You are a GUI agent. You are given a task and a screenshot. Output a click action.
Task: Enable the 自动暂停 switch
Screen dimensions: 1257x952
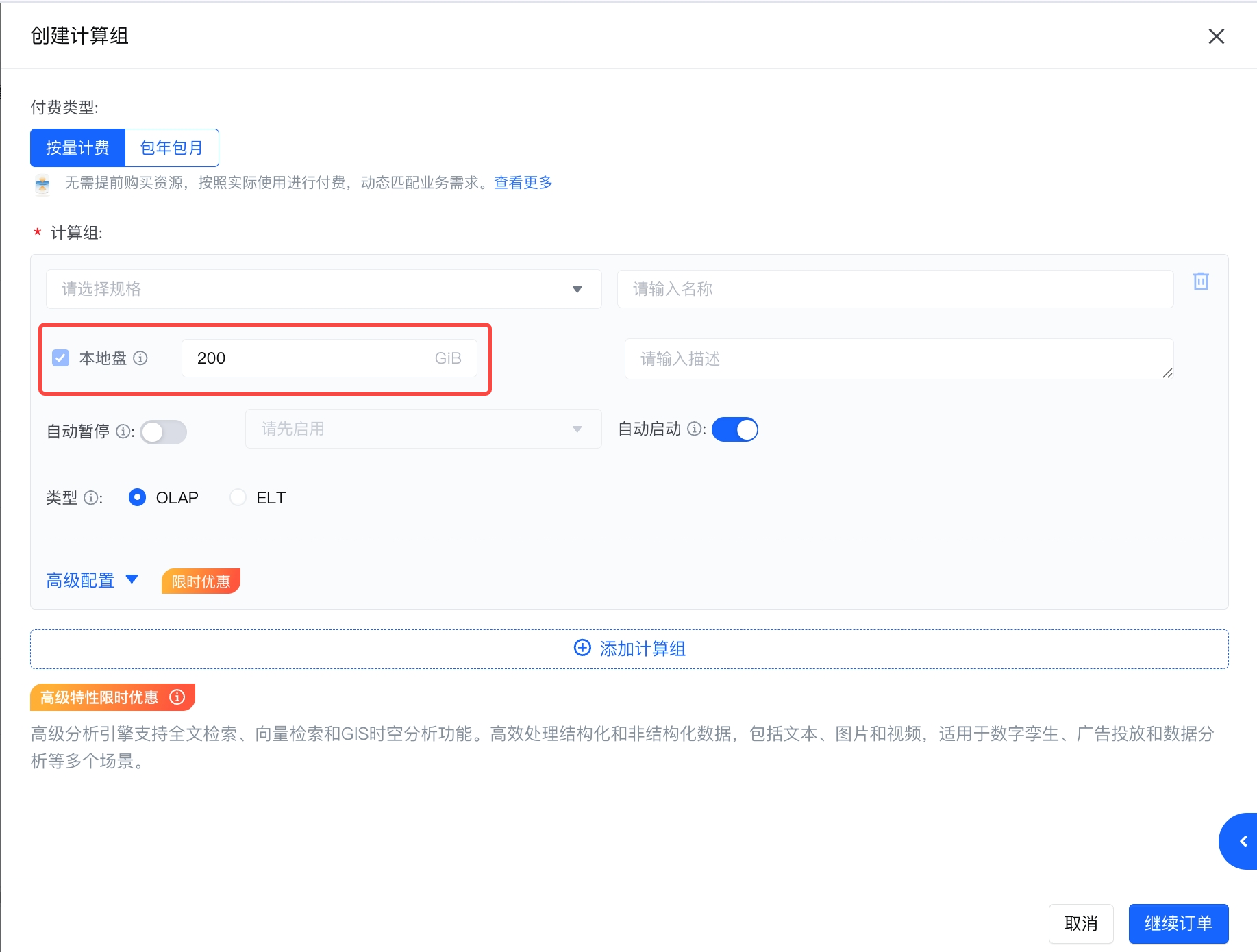tap(164, 432)
